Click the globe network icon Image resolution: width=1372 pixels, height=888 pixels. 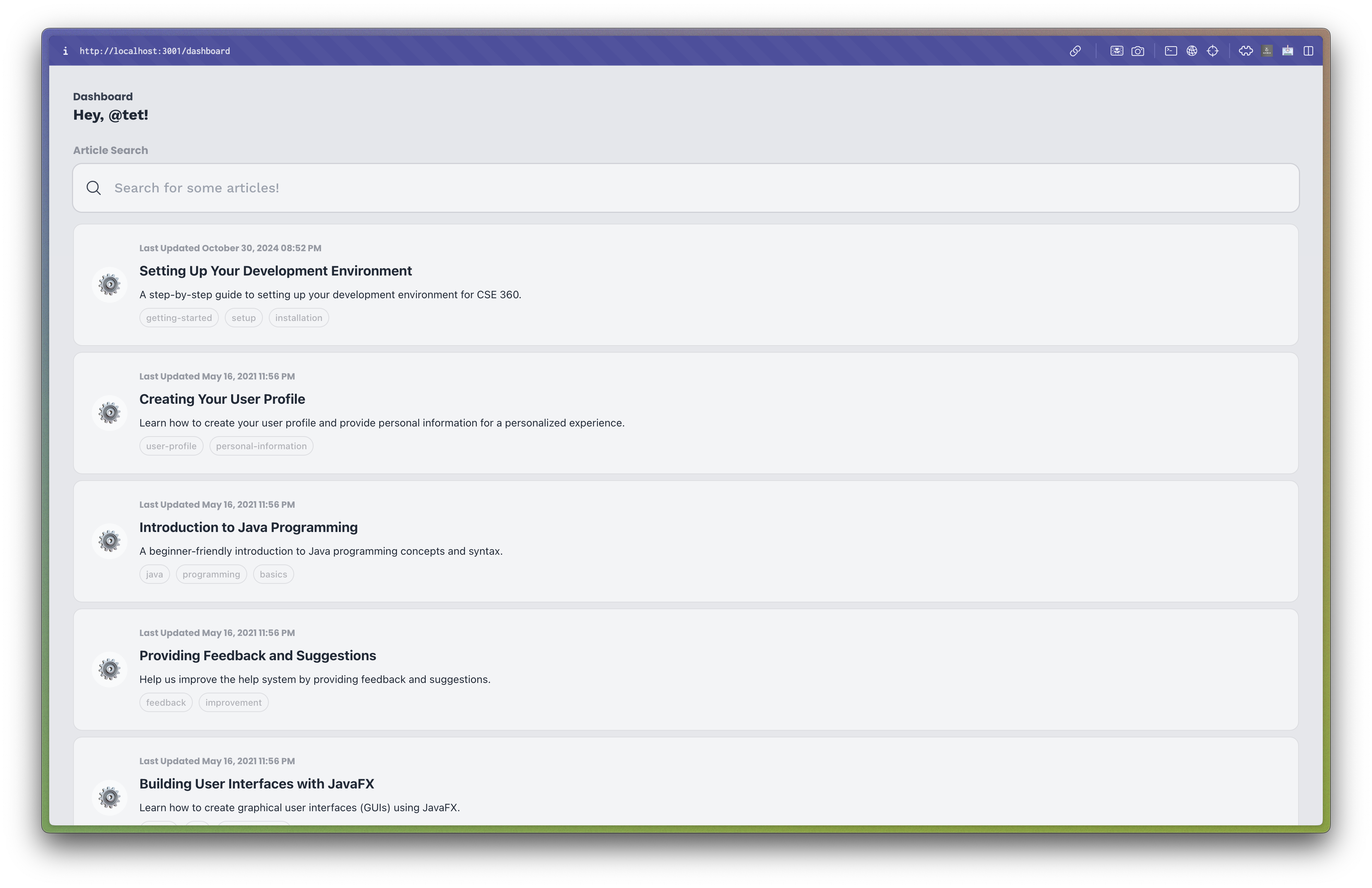pyautogui.click(x=1193, y=51)
